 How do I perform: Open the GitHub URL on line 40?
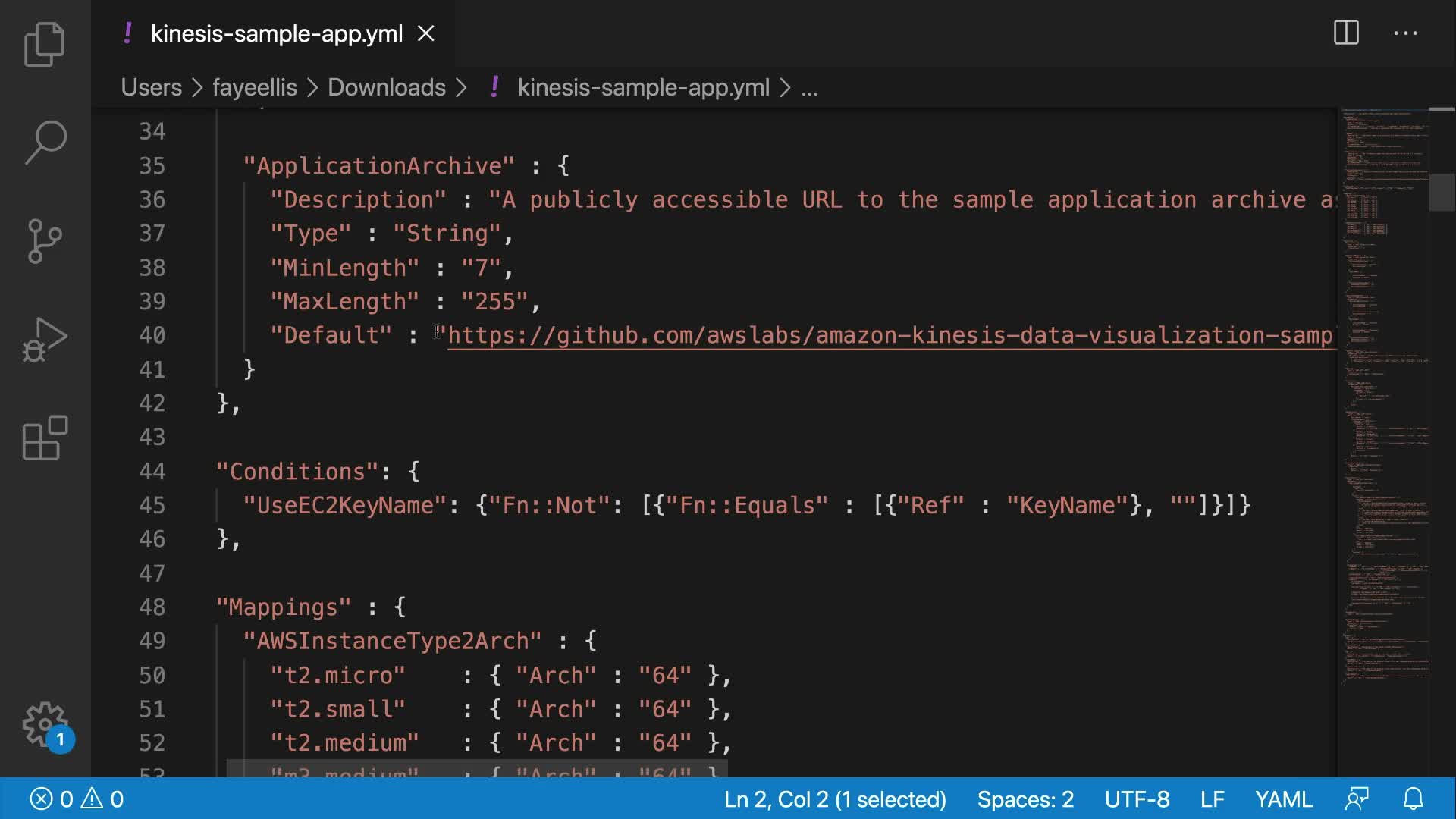[x=887, y=335]
